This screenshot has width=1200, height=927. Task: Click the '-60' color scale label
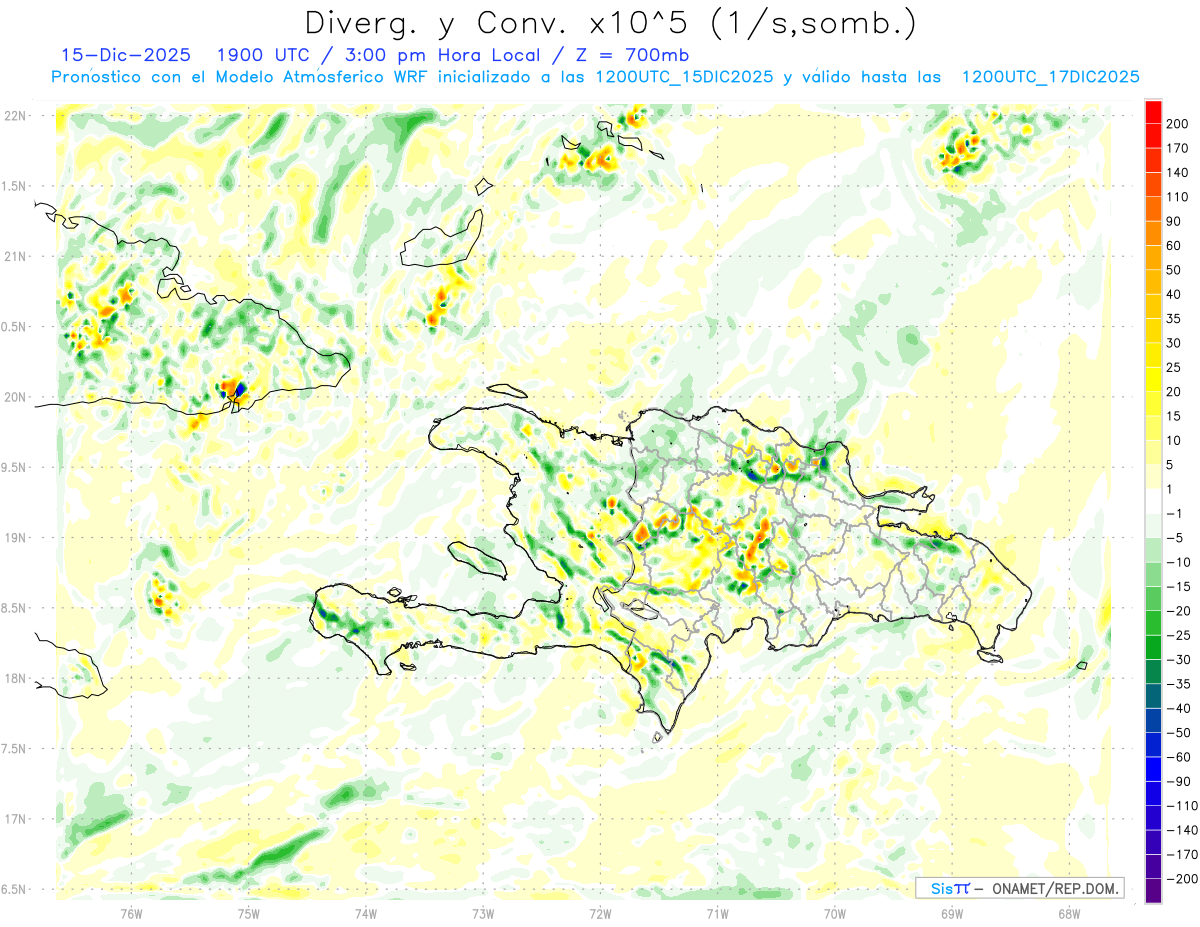tap(1179, 757)
